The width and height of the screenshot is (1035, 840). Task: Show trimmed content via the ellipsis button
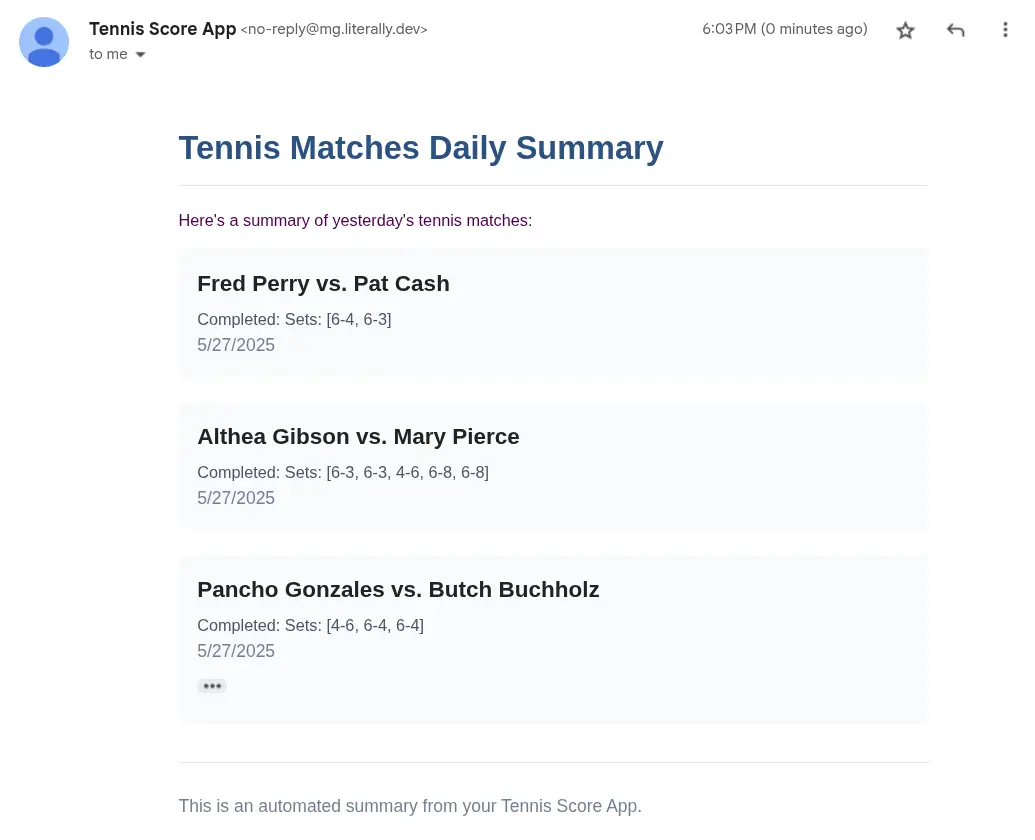coord(212,686)
